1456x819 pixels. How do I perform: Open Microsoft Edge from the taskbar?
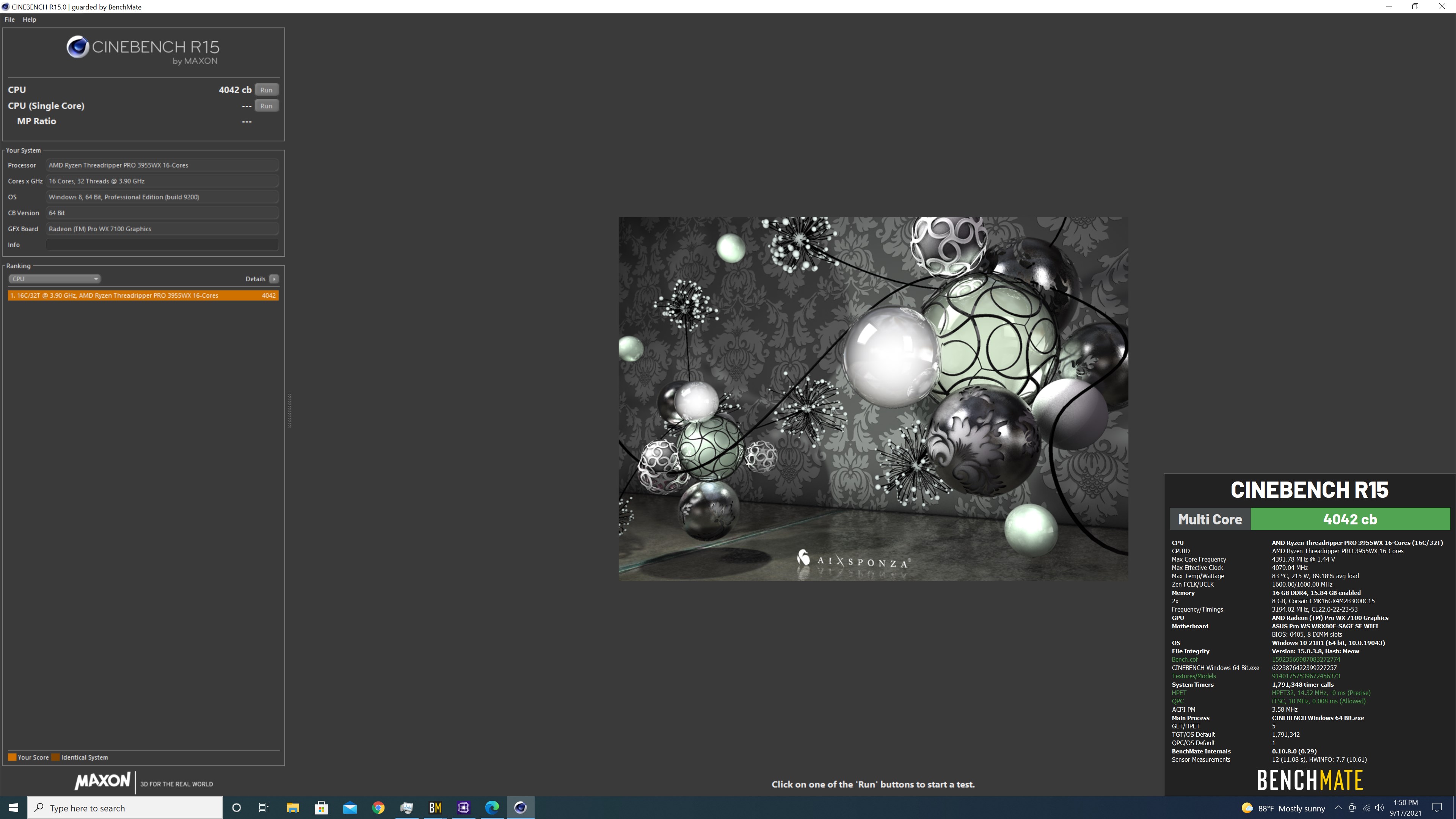click(492, 808)
